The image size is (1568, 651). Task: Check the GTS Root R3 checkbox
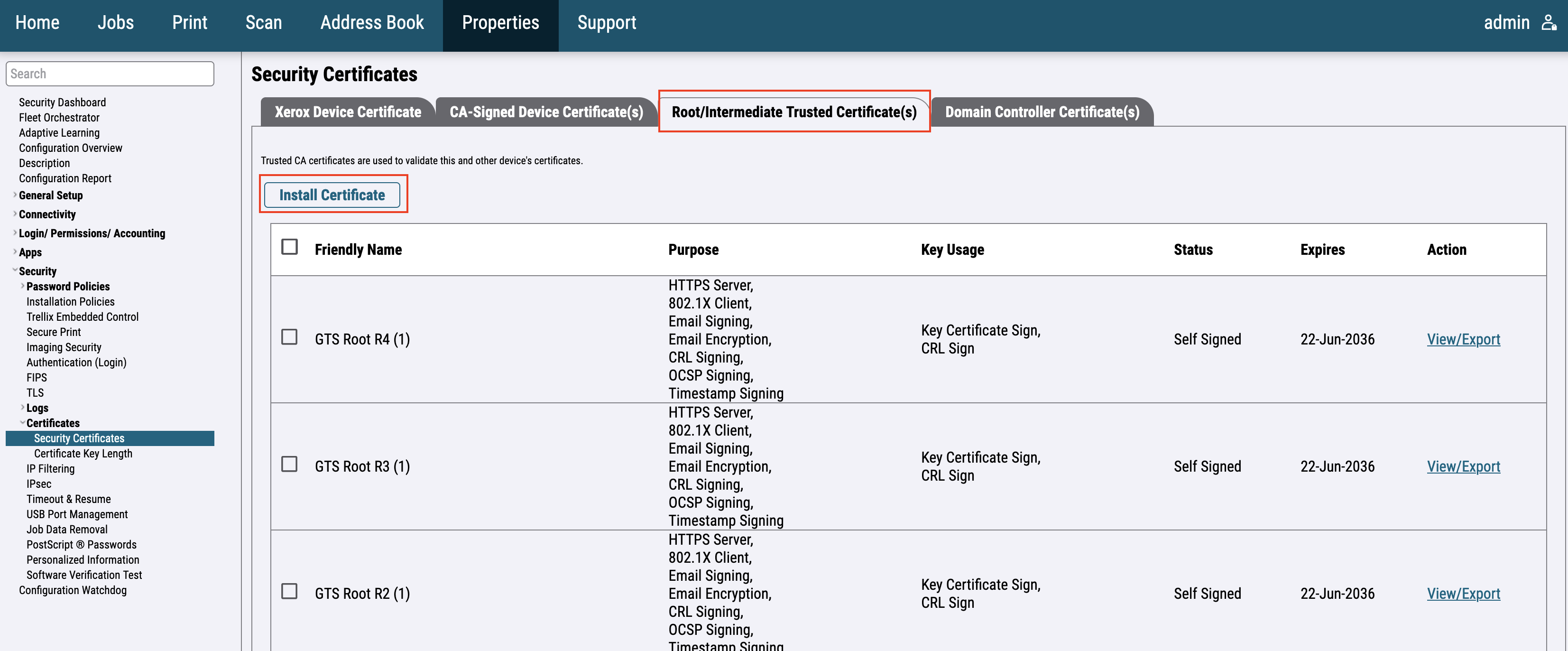[289, 465]
